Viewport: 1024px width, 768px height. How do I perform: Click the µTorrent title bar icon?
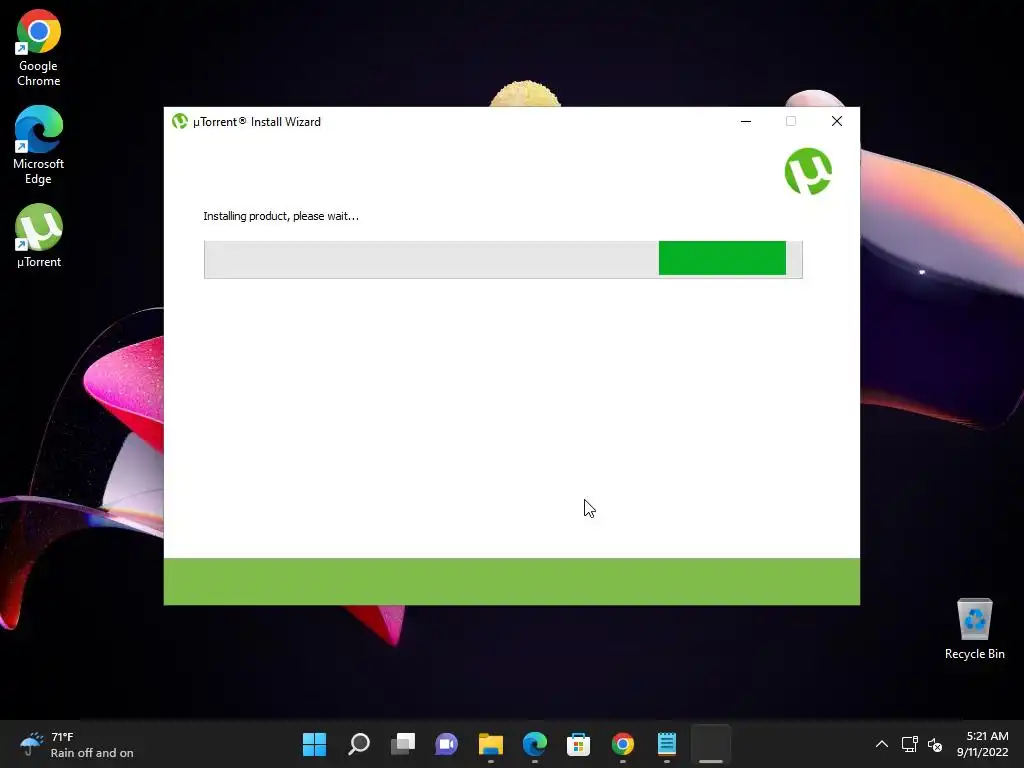[x=180, y=121]
